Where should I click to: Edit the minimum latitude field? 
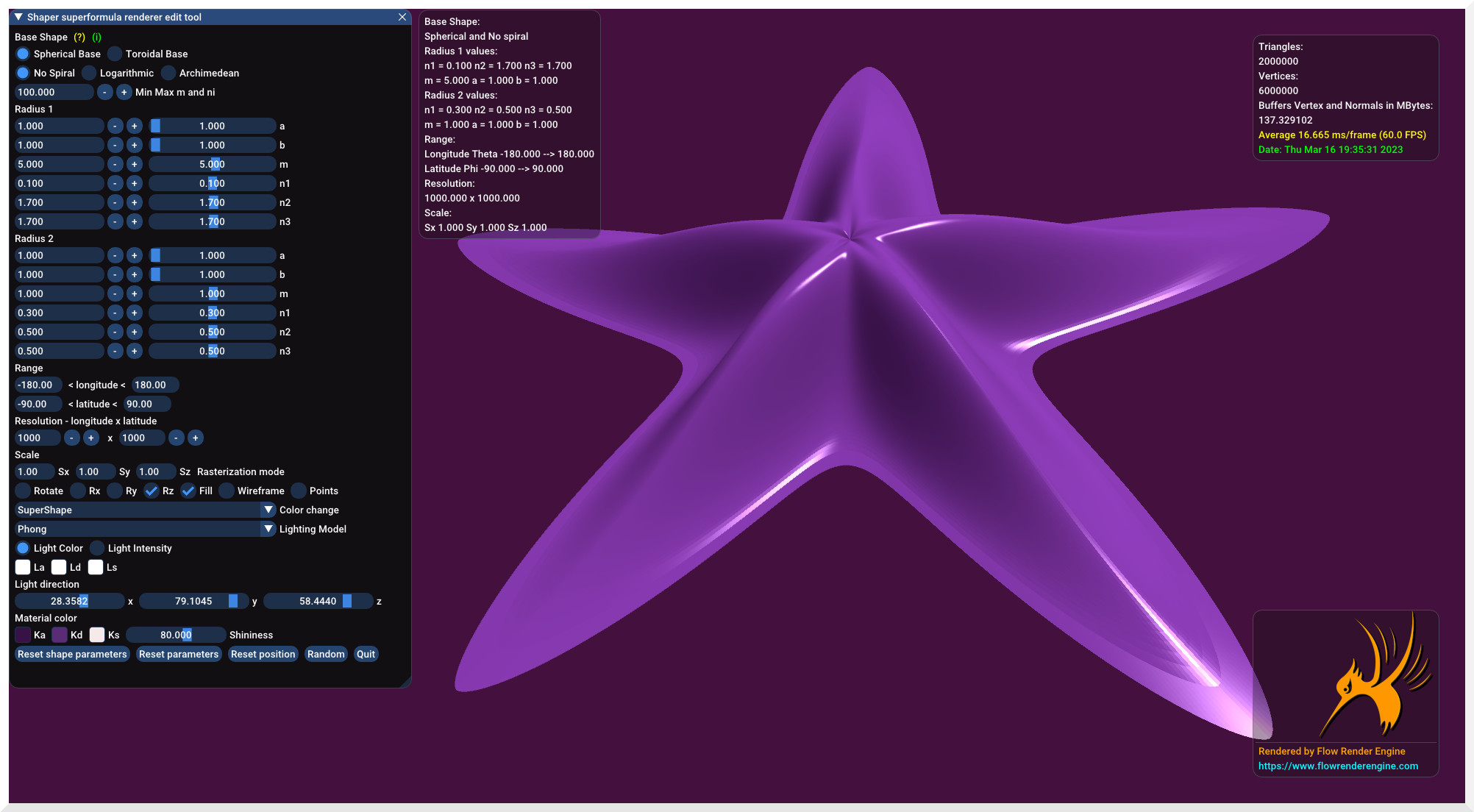pyautogui.click(x=38, y=404)
